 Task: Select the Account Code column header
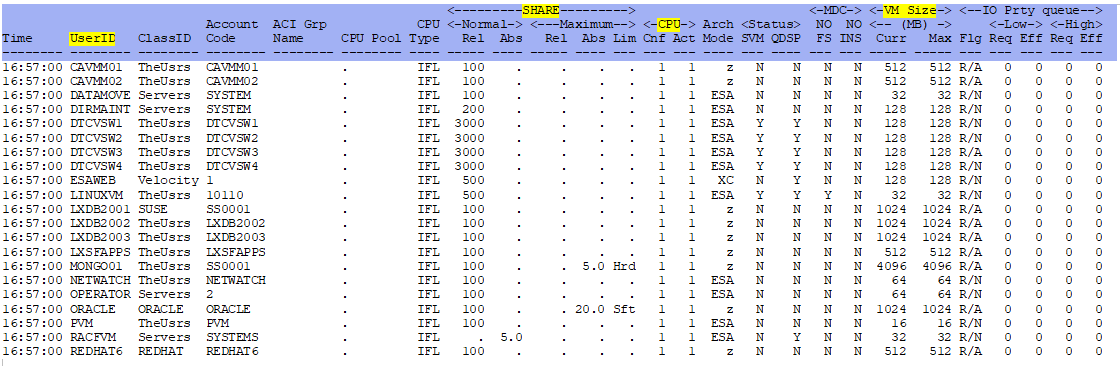click(232, 31)
